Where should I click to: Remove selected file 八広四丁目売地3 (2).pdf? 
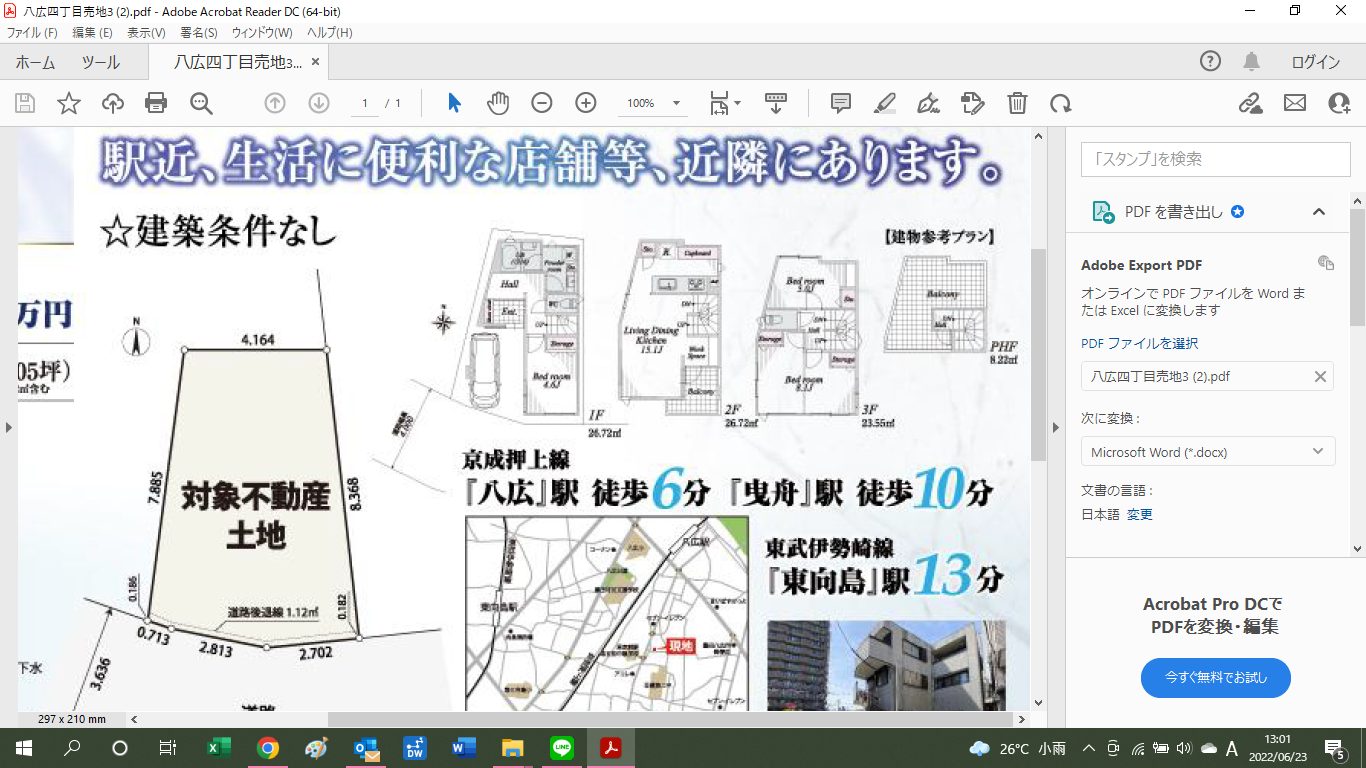(x=1320, y=377)
